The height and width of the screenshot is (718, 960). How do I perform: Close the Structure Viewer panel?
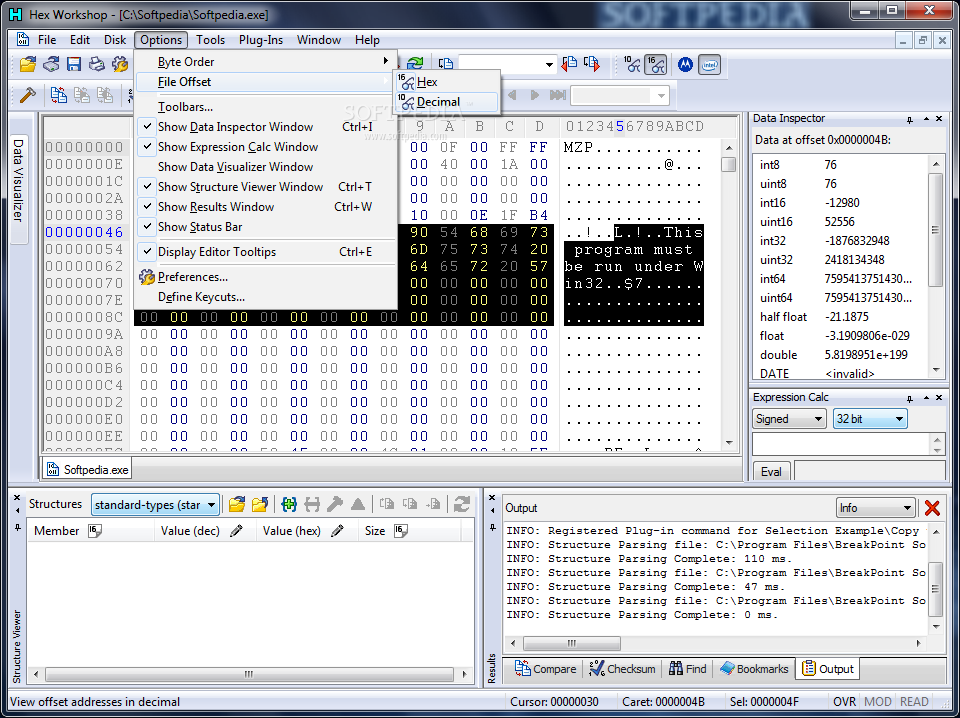(x=17, y=498)
